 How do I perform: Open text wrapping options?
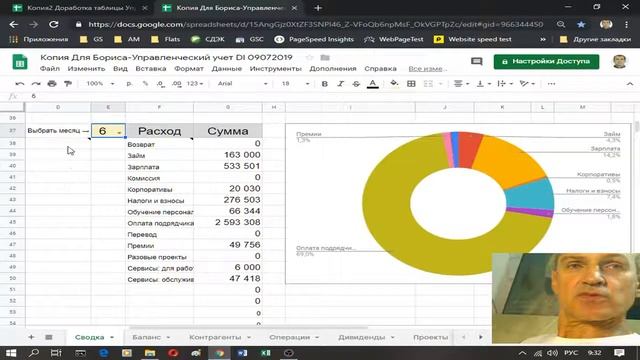(504, 84)
